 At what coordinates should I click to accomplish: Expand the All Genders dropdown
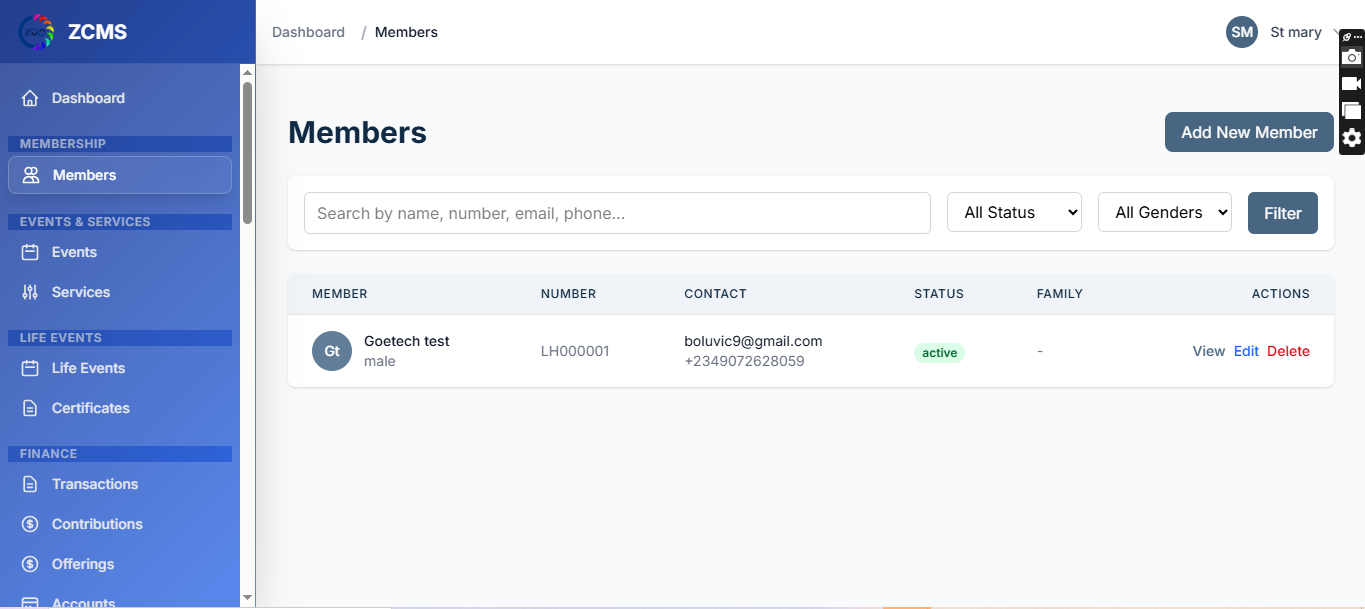click(x=1164, y=212)
